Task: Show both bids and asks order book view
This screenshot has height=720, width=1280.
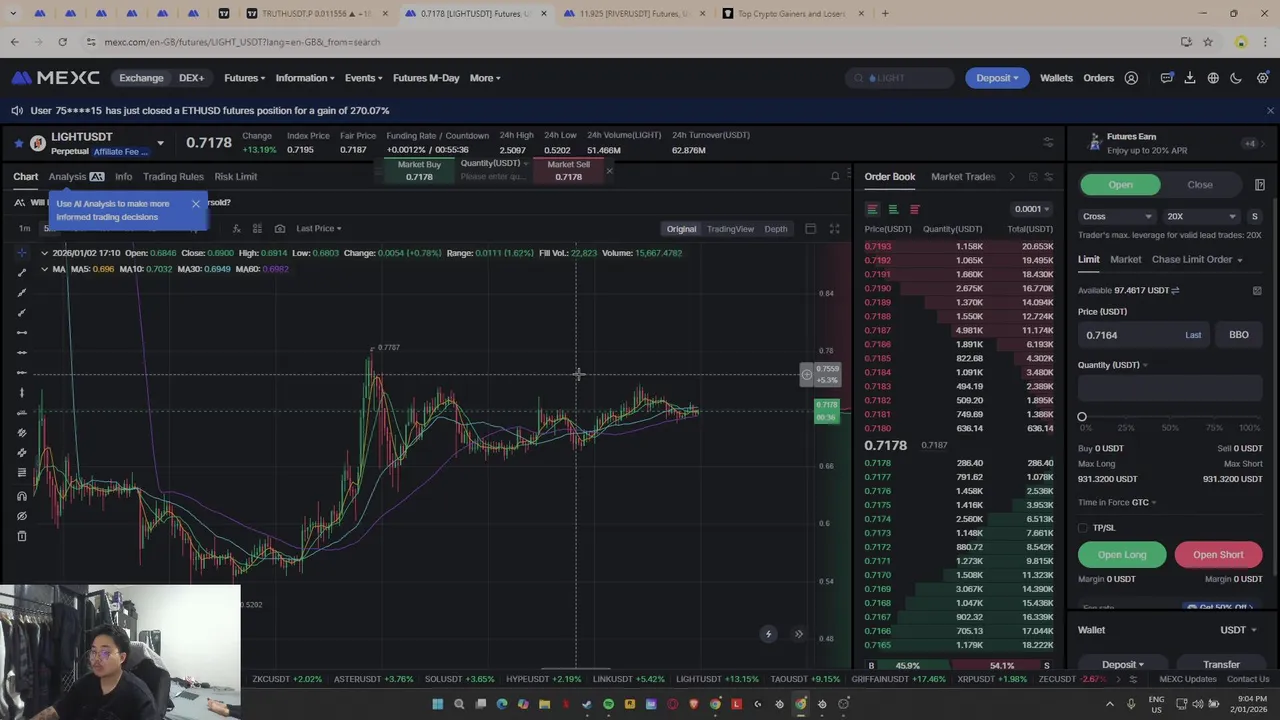Action: [x=872, y=209]
